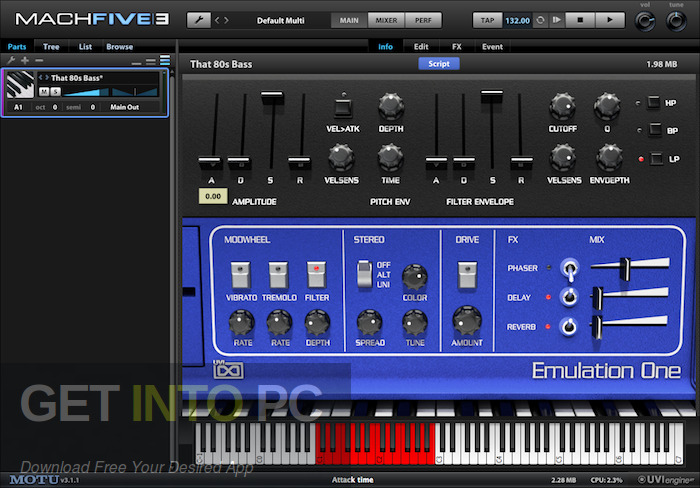Enable the BP filter mode
Viewport: 700px width, 488px height.
coord(655,130)
